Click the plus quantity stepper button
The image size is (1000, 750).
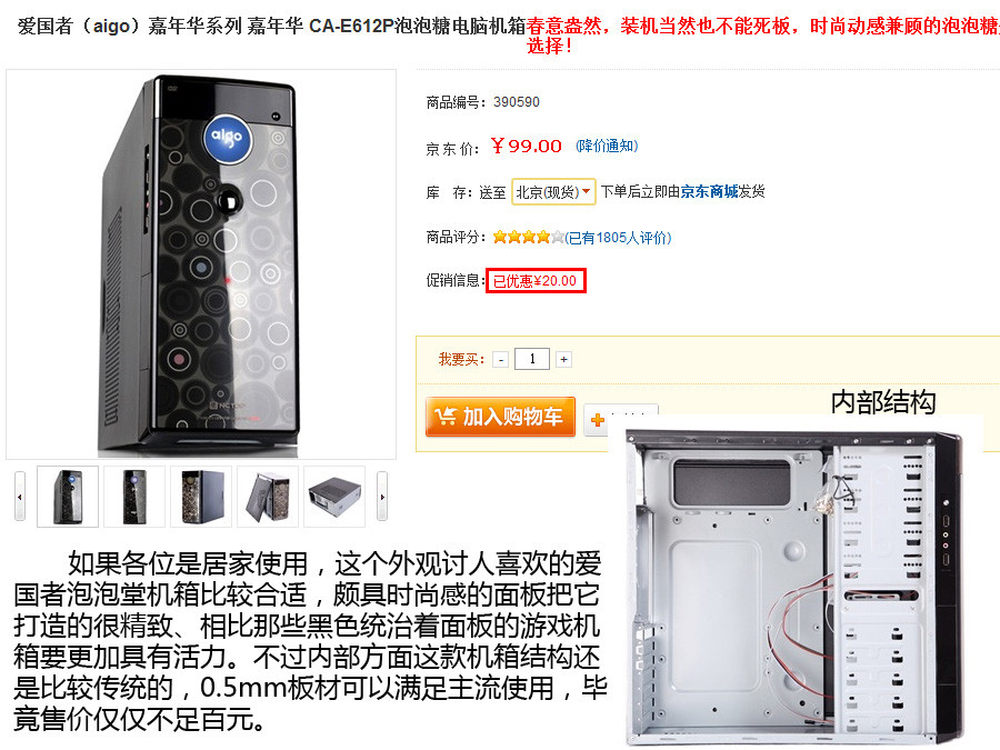click(564, 360)
